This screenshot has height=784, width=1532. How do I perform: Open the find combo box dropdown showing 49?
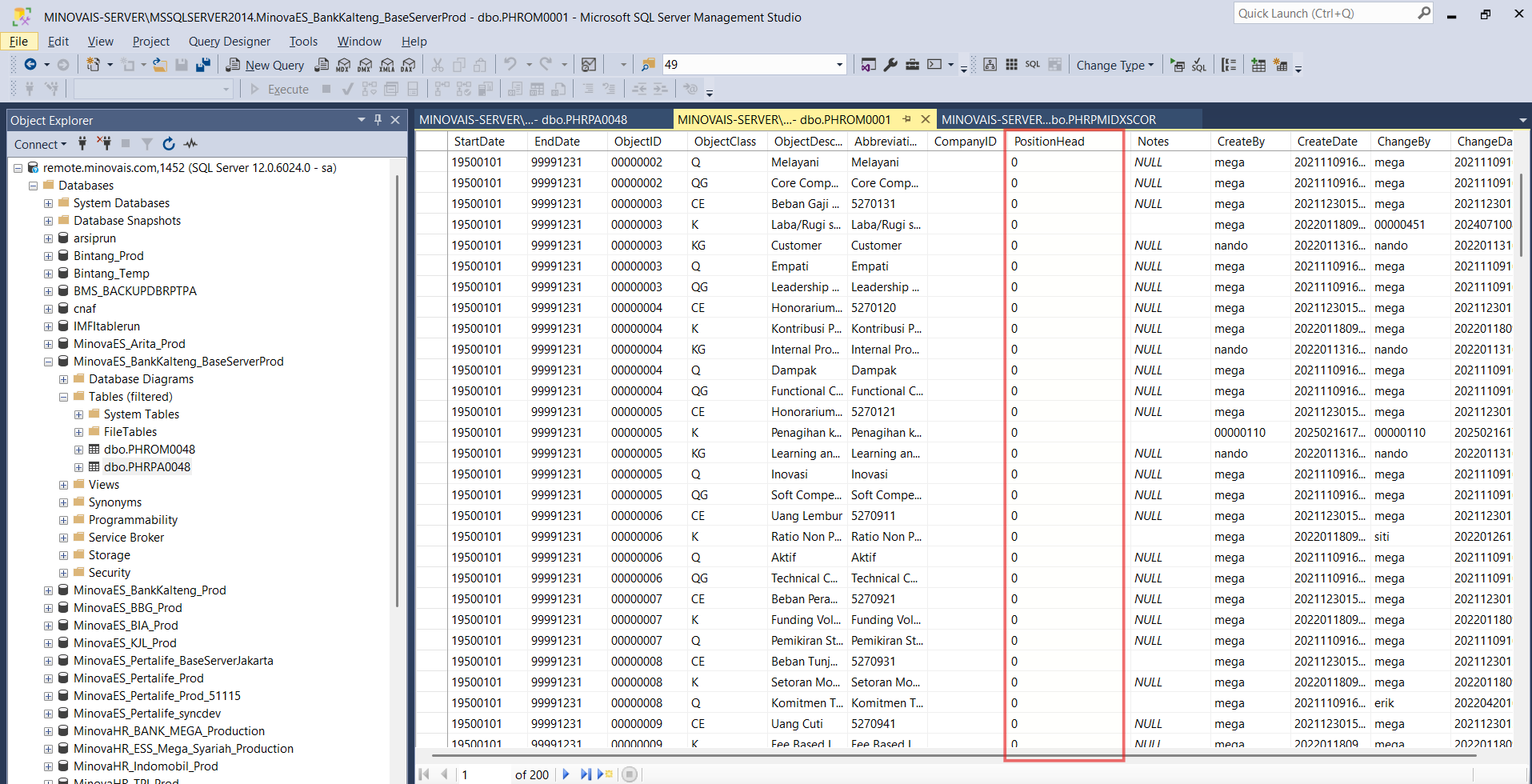point(839,65)
